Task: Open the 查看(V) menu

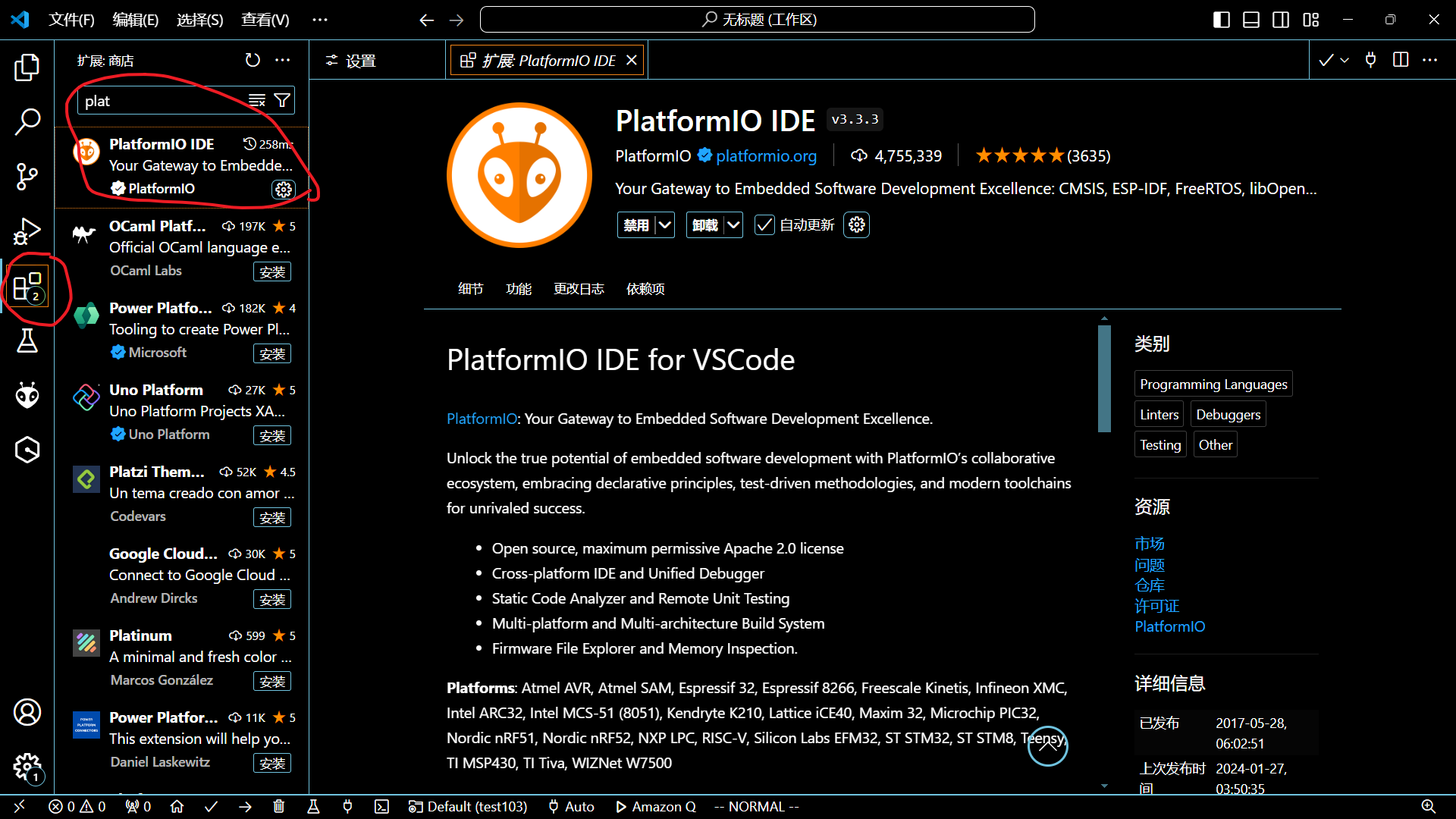Action: pyautogui.click(x=265, y=20)
